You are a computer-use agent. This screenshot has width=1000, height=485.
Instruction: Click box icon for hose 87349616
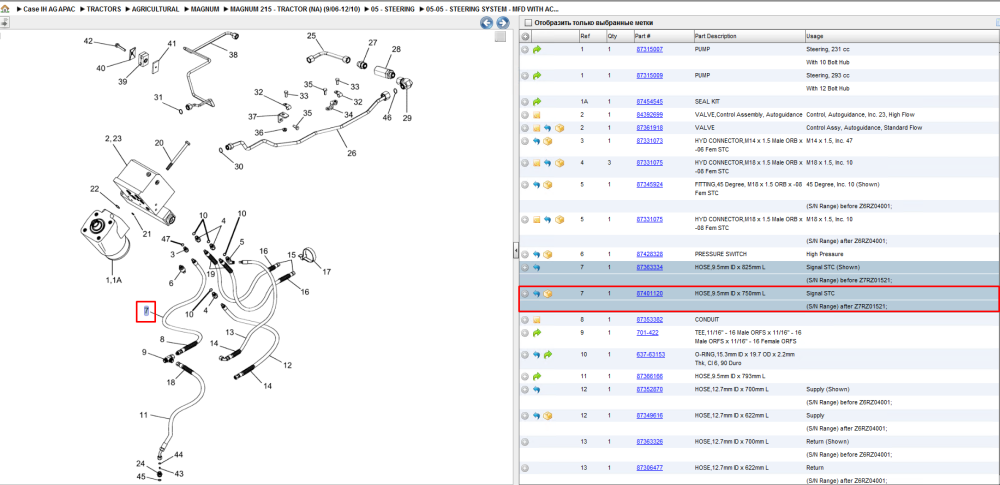coord(547,415)
